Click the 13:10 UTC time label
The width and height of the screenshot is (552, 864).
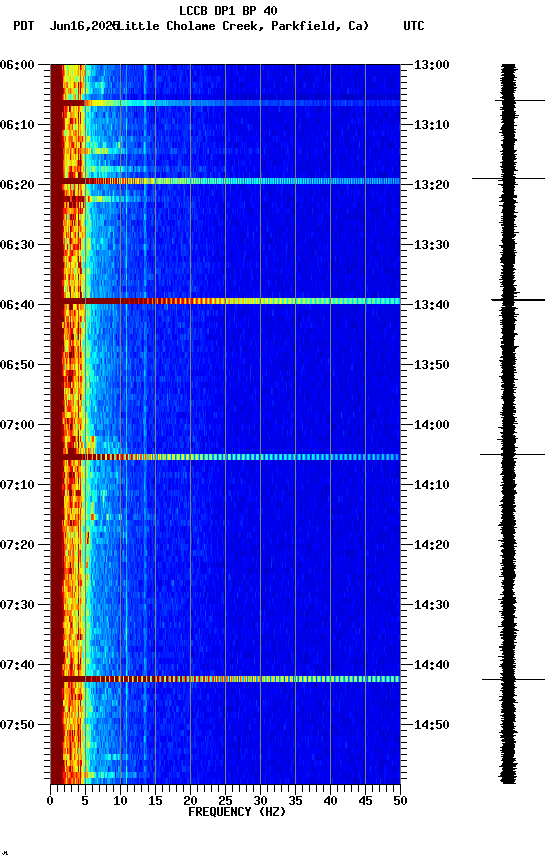(x=432, y=125)
